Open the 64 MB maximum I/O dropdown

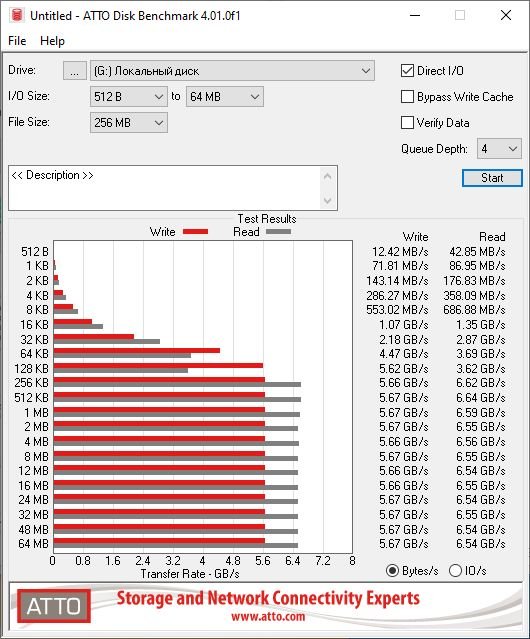pyautogui.click(x=225, y=97)
